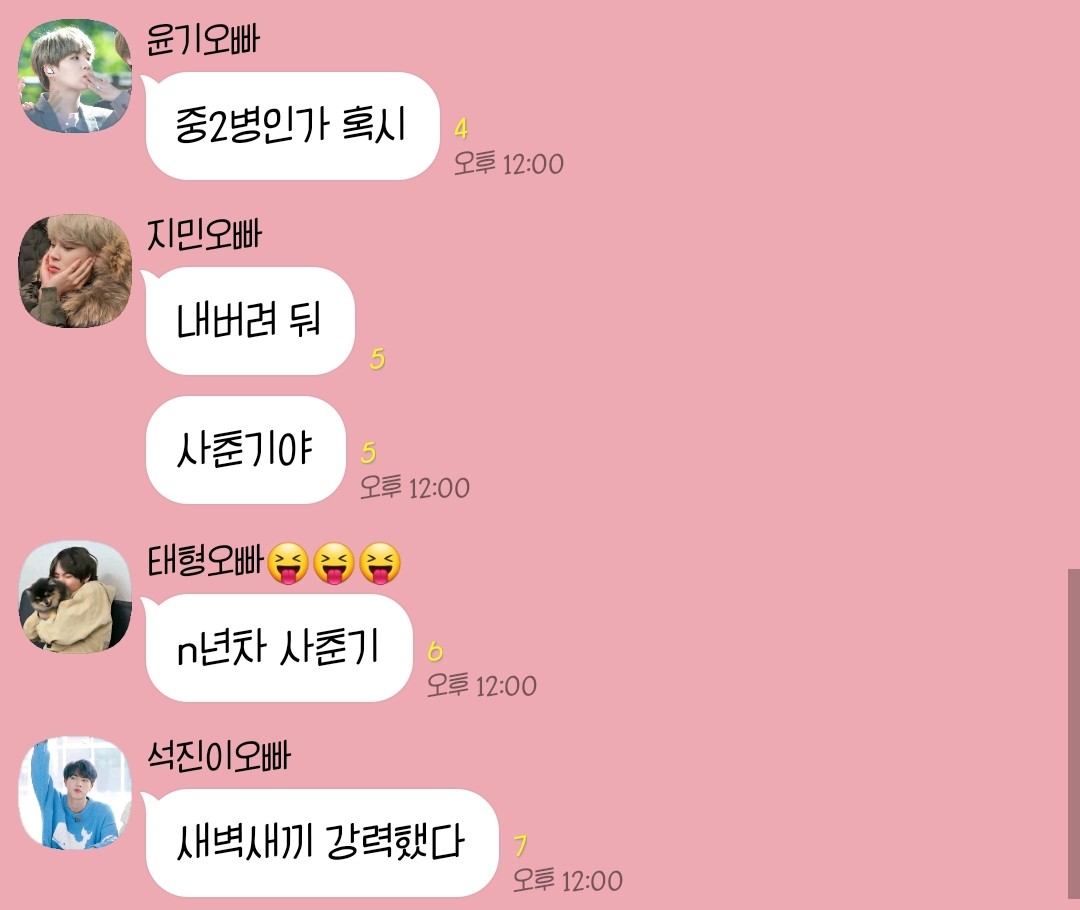Viewport: 1080px width, 910px height.
Task: Click the unread count 7 beside 석진's message
Action: [x=521, y=846]
